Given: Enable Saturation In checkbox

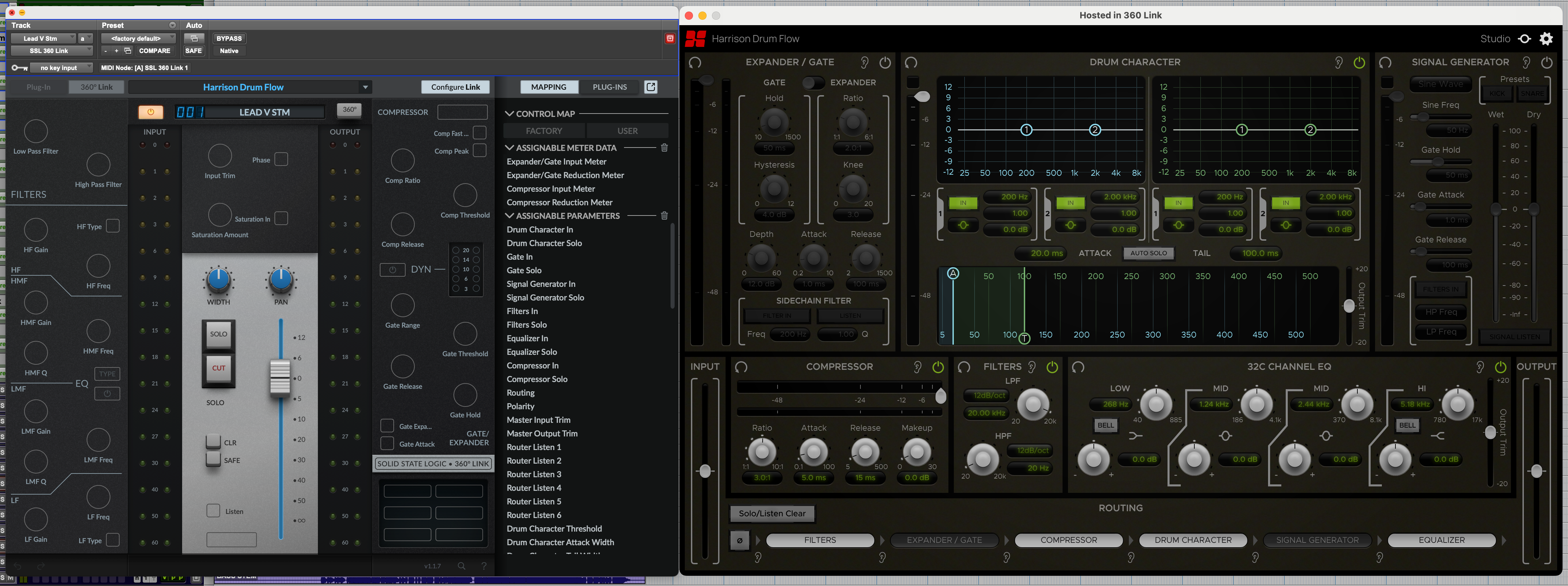Looking at the screenshot, I should coord(281,218).
